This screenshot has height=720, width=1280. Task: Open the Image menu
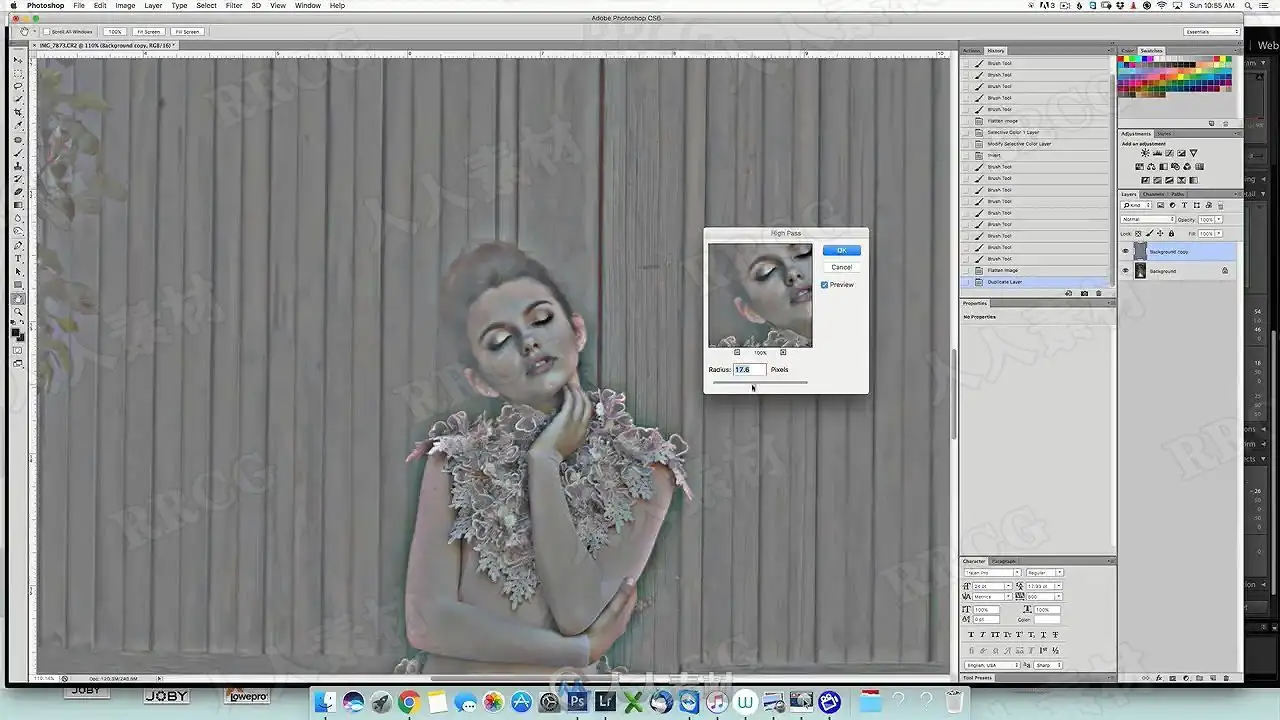125,5
